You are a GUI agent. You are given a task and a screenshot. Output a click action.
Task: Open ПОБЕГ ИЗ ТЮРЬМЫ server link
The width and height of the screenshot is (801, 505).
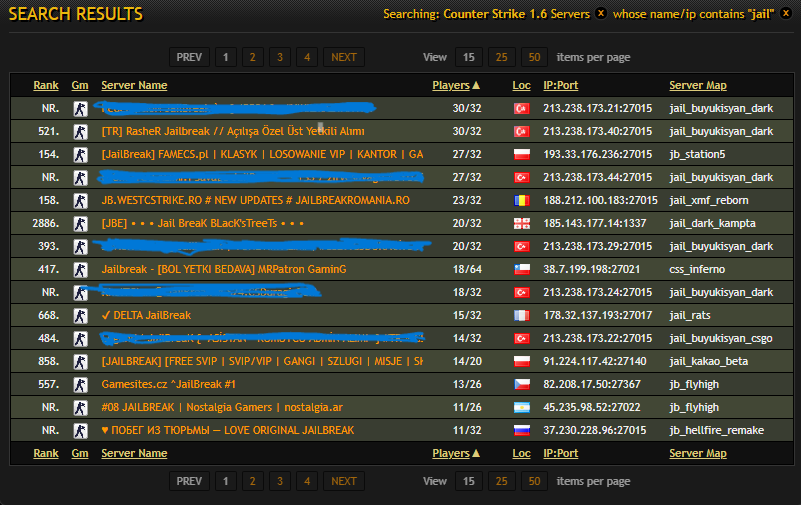[228, 430]
